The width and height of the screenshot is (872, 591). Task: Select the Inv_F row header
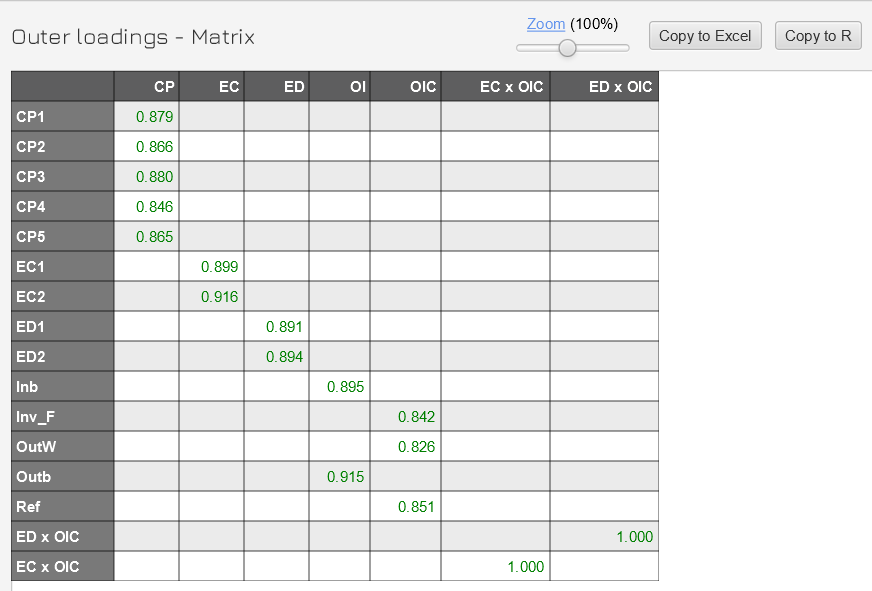pos(63,417)
